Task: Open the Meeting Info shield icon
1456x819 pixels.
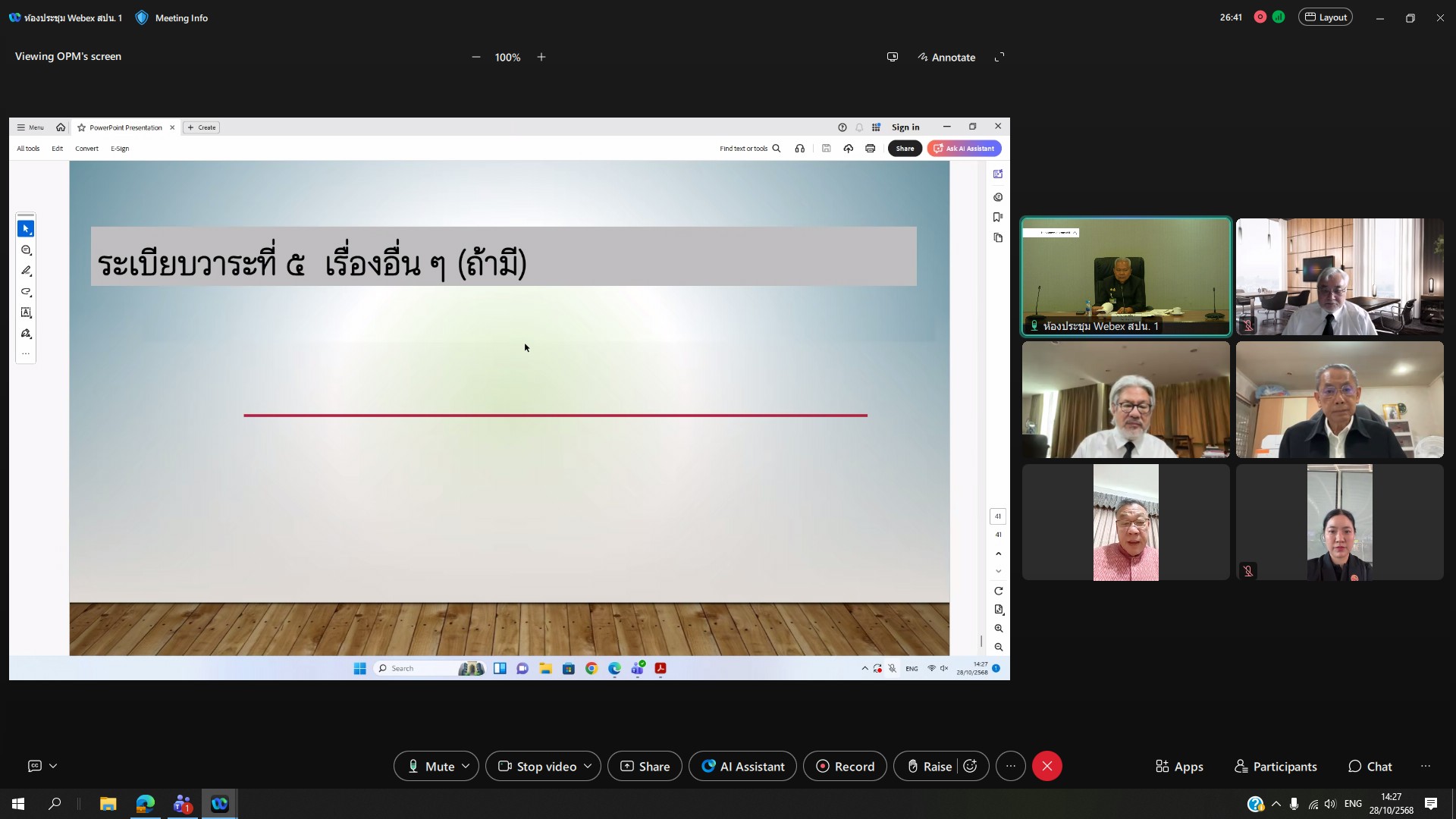Action: pos(142,17)
